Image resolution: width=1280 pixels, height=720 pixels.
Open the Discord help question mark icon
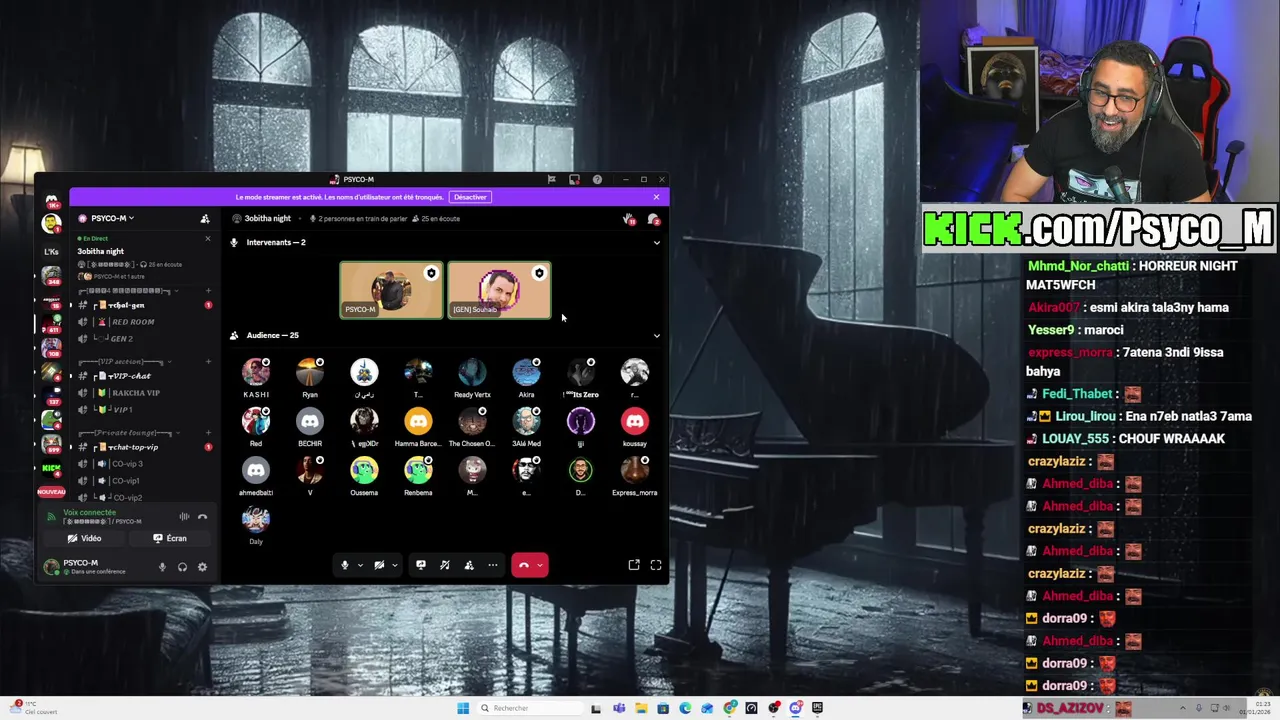597,180
